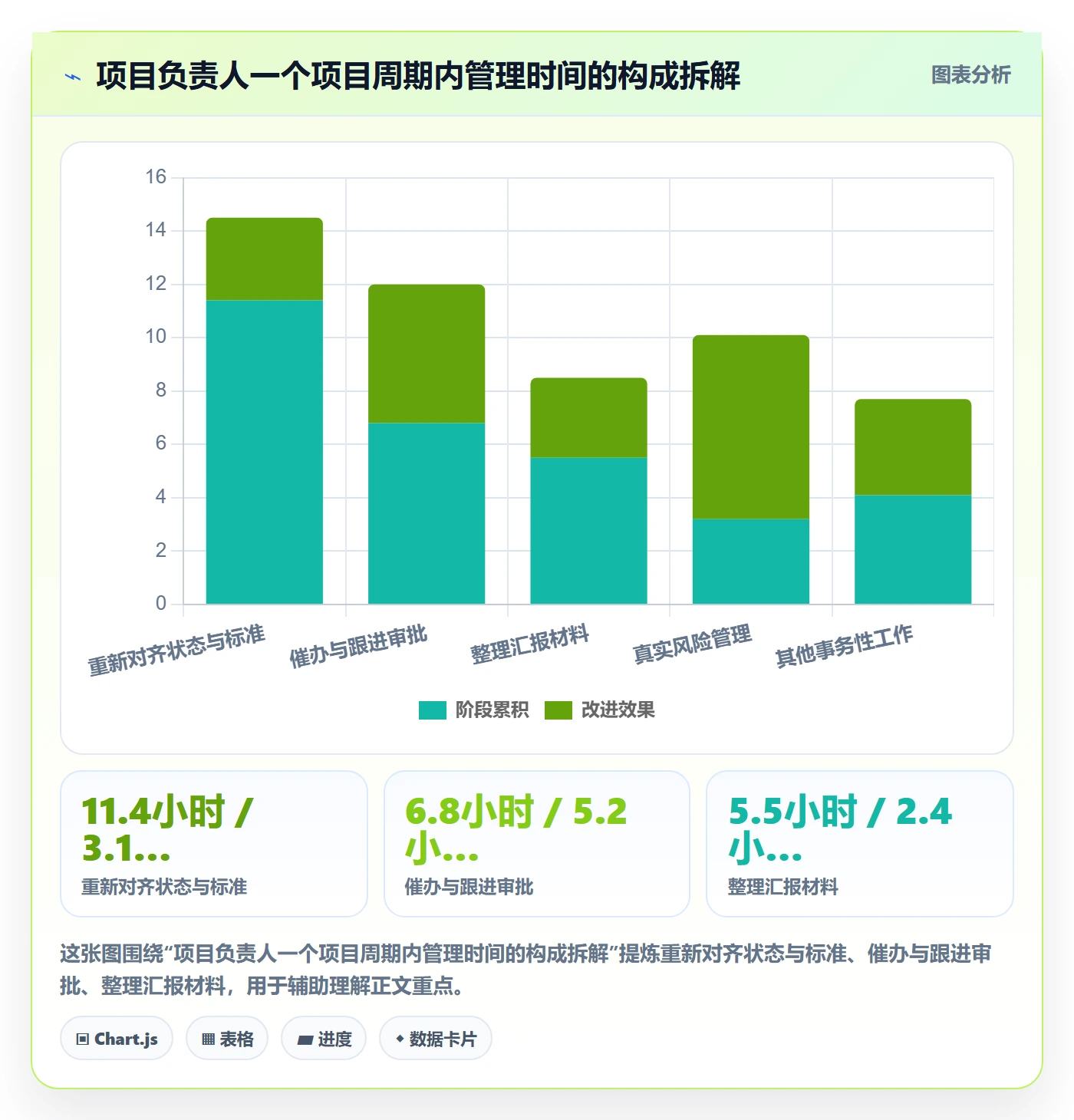Click the 图表分析 label in header
The height and width of the screenshot is (1120, 1074).
(970, 75)
